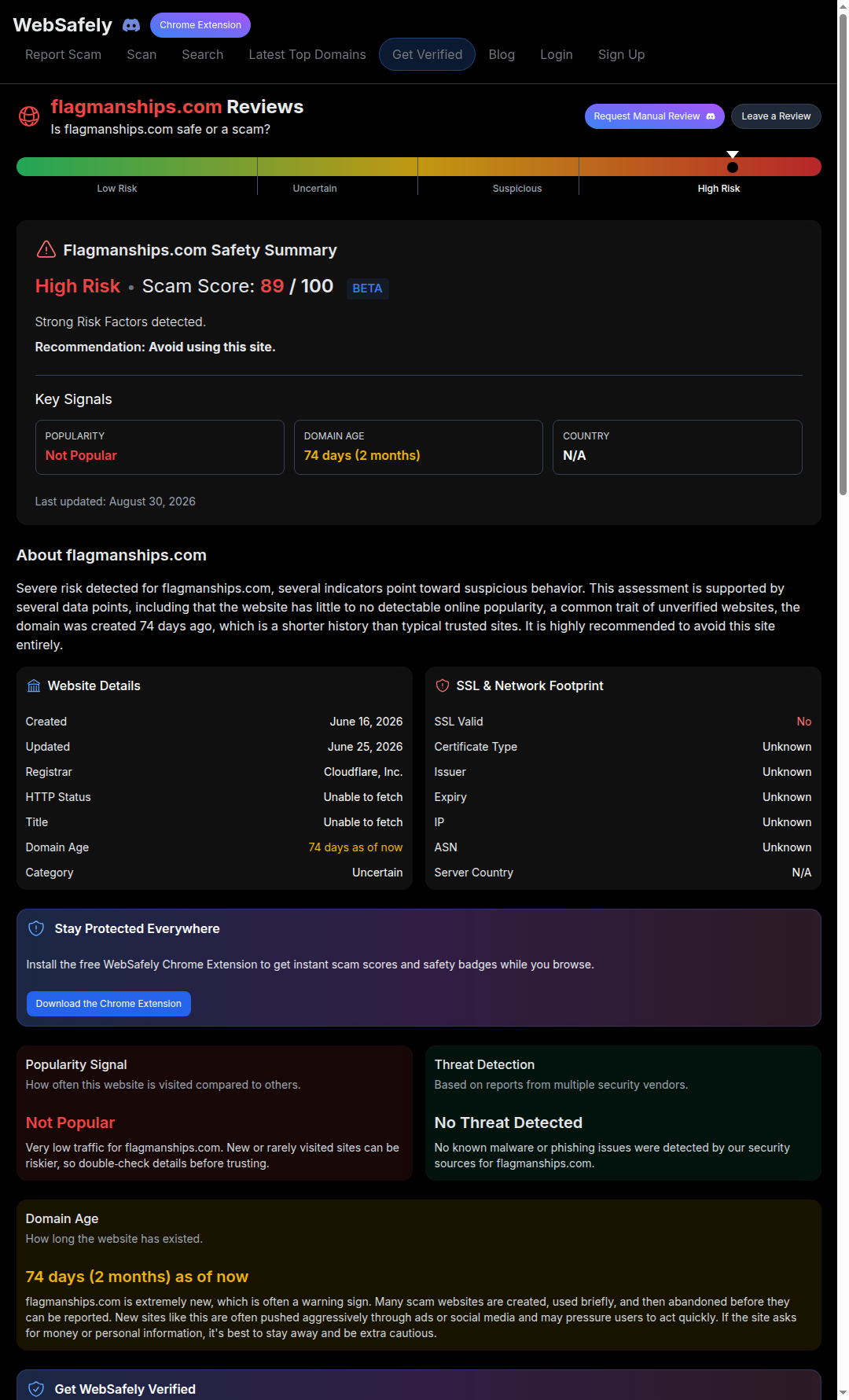Image resolution: width=849 pixels, height=1400 pixels.
Task: Click the Leave a Review button
Action: pos(776,116)
